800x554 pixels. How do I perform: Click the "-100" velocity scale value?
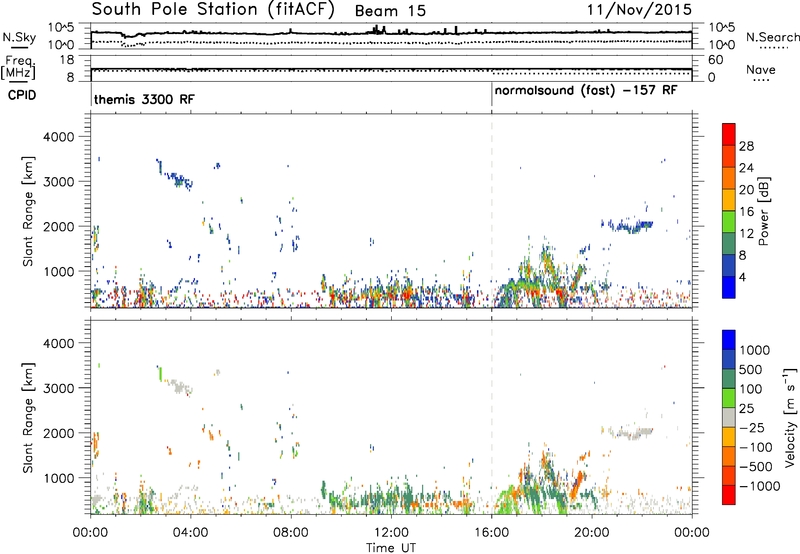(756, 447)
